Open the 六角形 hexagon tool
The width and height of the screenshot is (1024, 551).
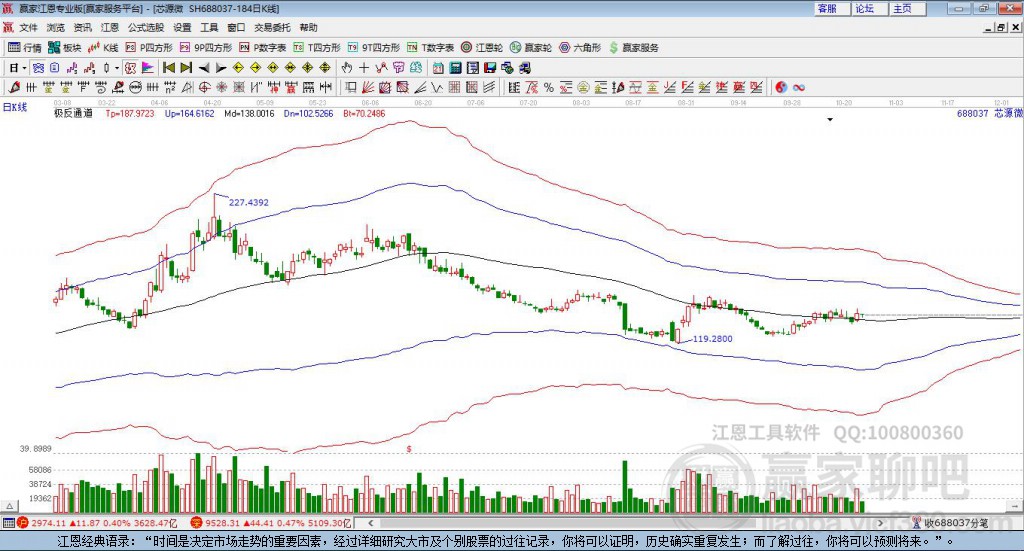point(580,48)
